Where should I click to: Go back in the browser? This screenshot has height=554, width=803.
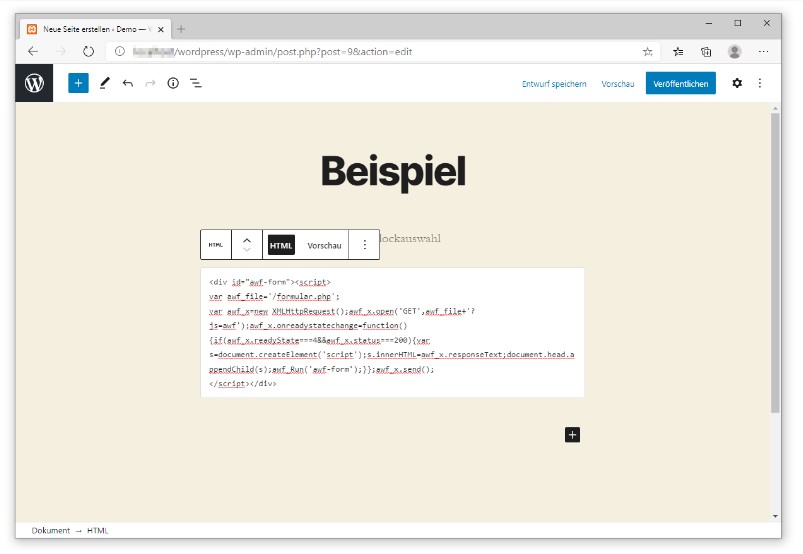33,51
